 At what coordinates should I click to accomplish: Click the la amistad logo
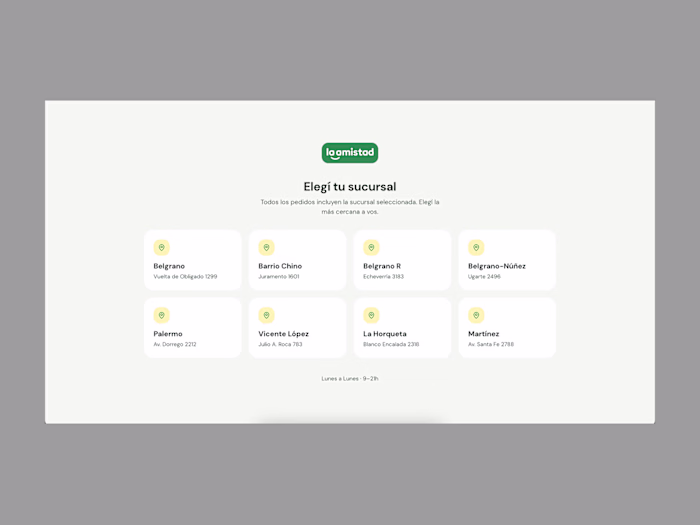350,153
